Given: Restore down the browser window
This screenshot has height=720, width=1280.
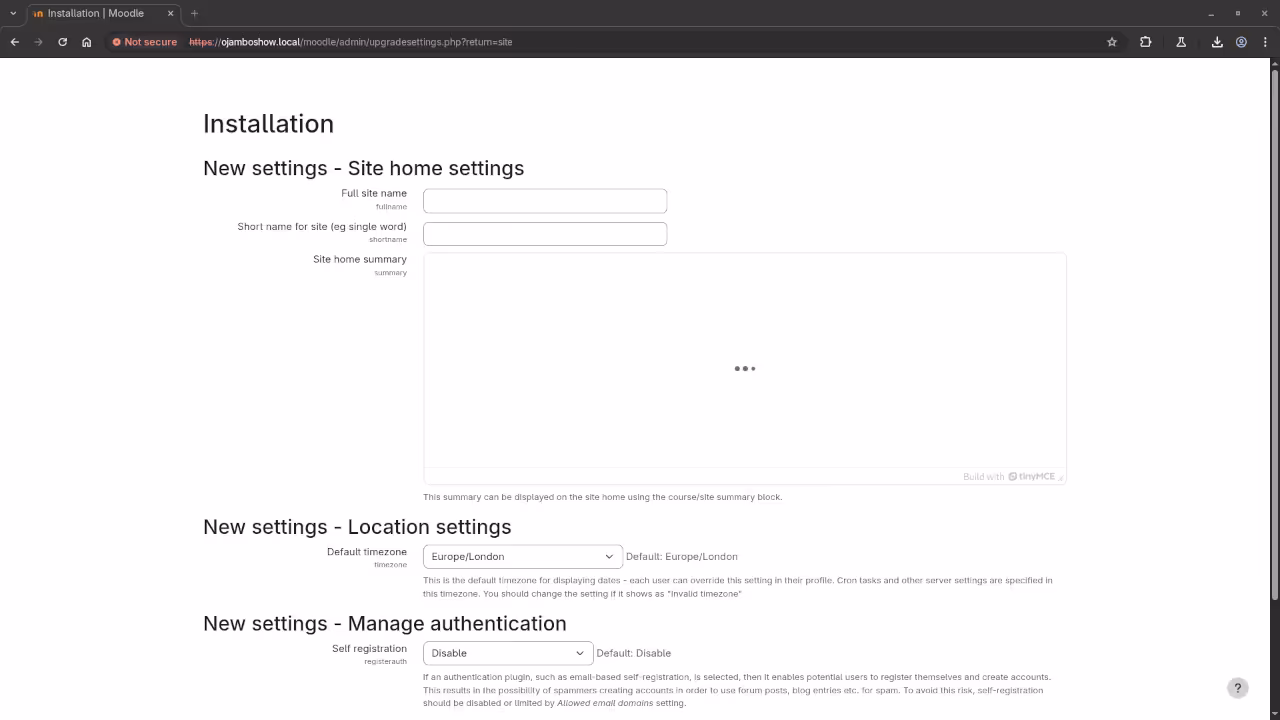Looking at the screenshot, I should [x=1238, y=13].
